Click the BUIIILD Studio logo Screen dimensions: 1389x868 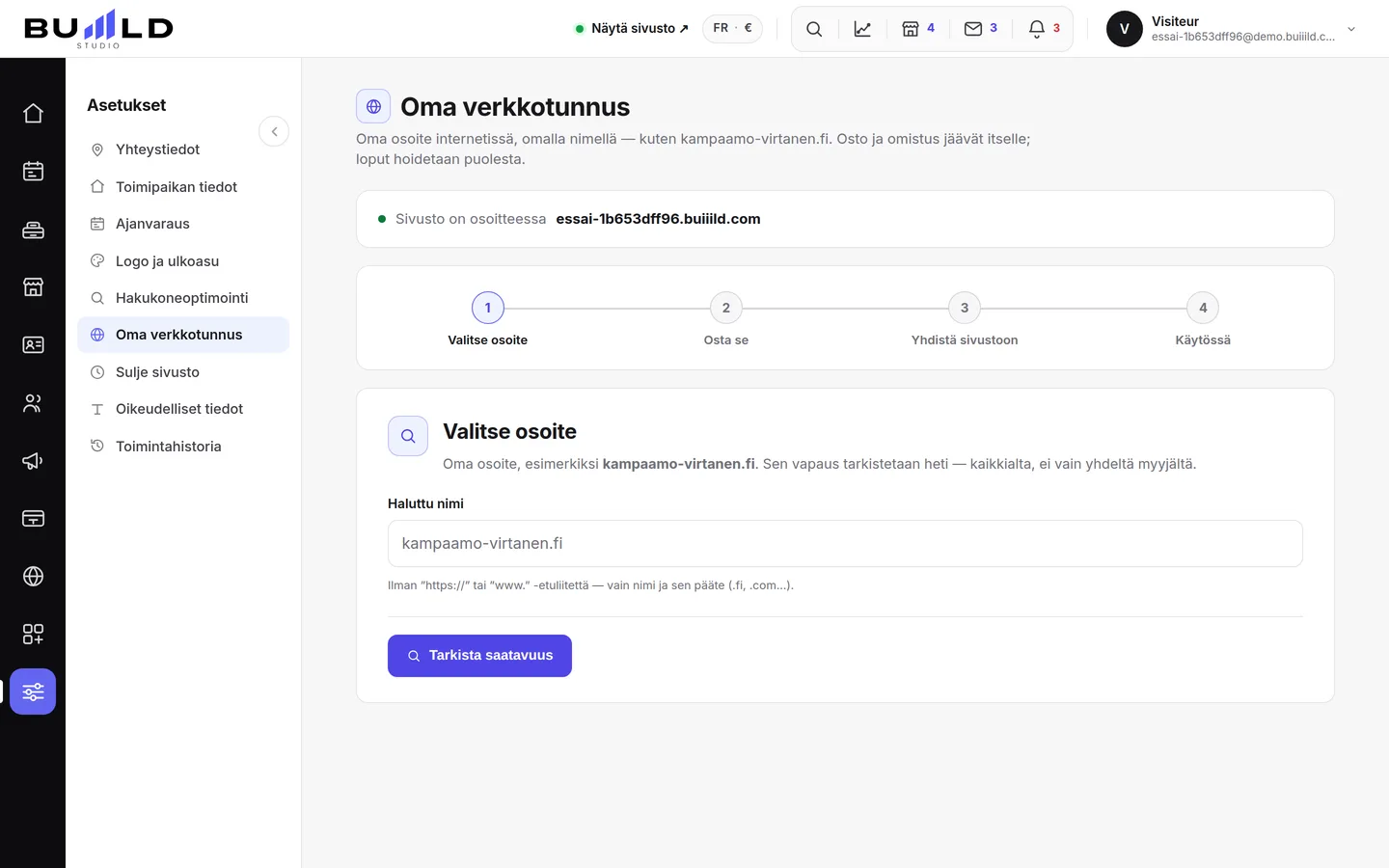coord(98,29)
